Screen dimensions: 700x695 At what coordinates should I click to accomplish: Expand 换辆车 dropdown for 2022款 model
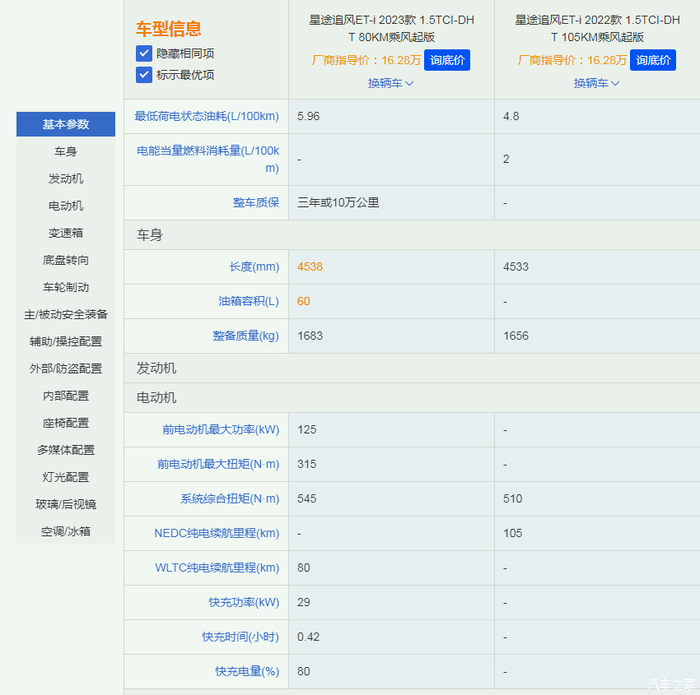596,83
